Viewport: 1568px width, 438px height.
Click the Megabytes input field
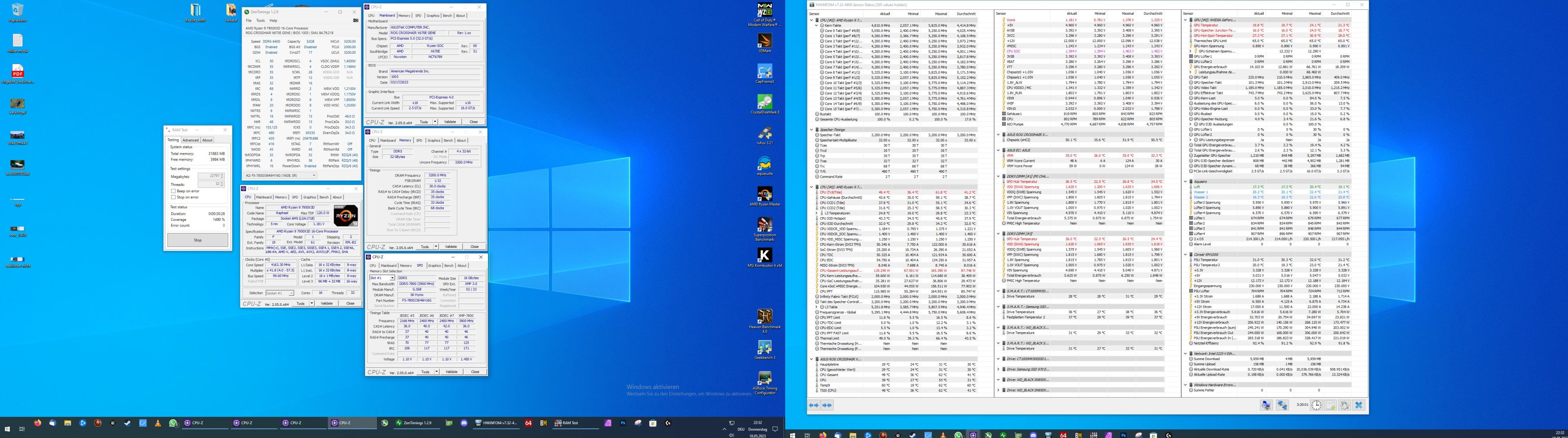pyautogui.click(x=211, y=176)
